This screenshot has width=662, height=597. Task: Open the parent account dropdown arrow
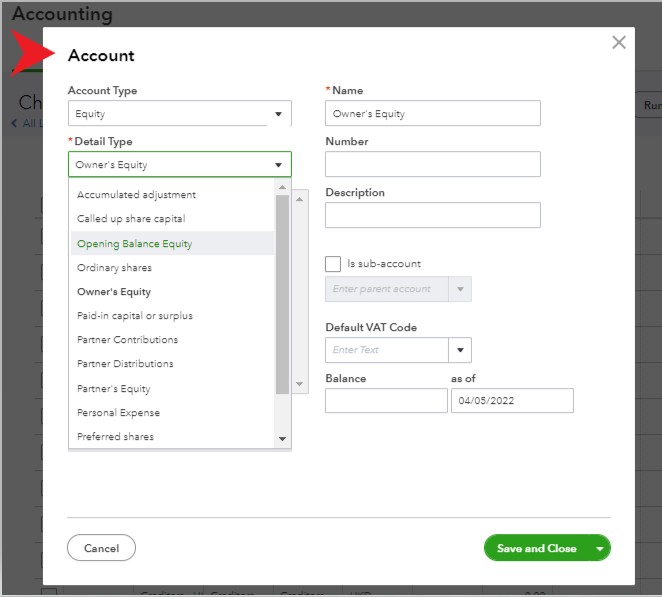[x=460, y=289]
